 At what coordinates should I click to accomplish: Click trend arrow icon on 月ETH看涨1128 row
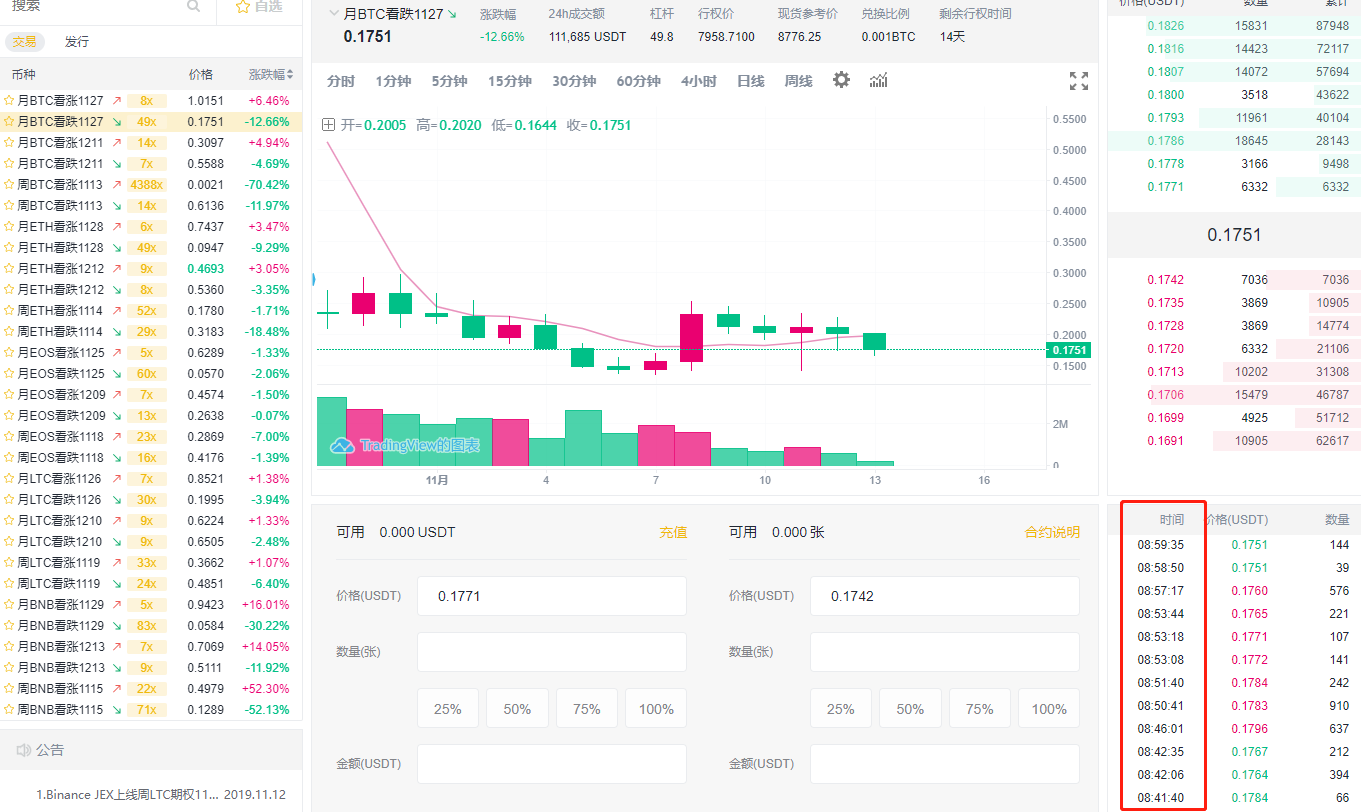tap(117, 227)
